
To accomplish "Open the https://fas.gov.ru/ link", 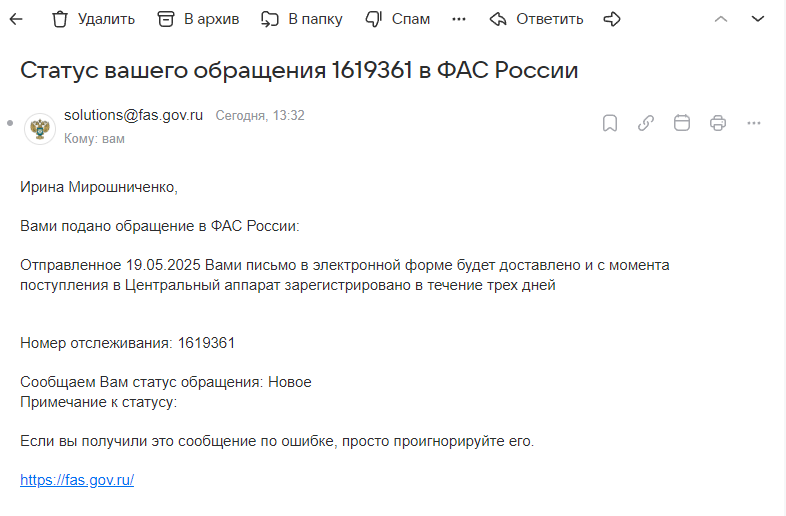I will pos(77,480).
